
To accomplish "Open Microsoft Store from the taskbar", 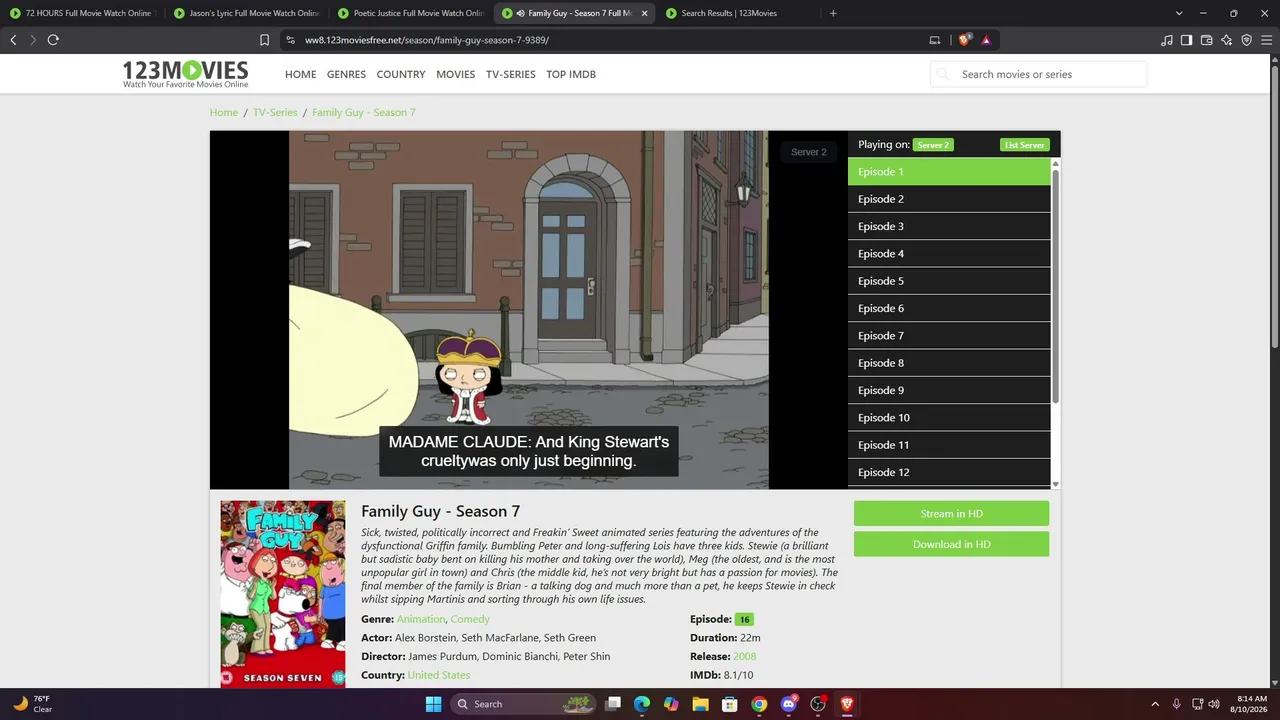I will point(730,704).
